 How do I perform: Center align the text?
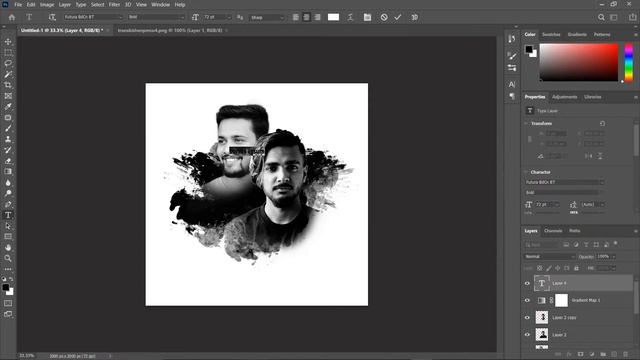click(307, 17)
